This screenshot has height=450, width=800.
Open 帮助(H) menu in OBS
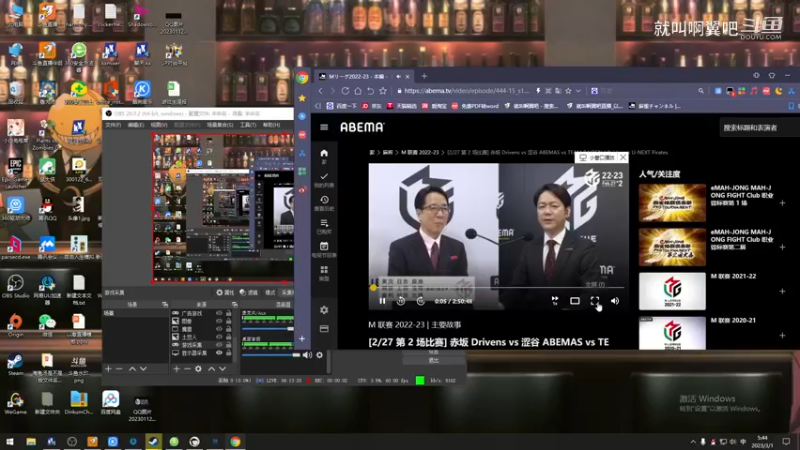[x=271, y=125]
